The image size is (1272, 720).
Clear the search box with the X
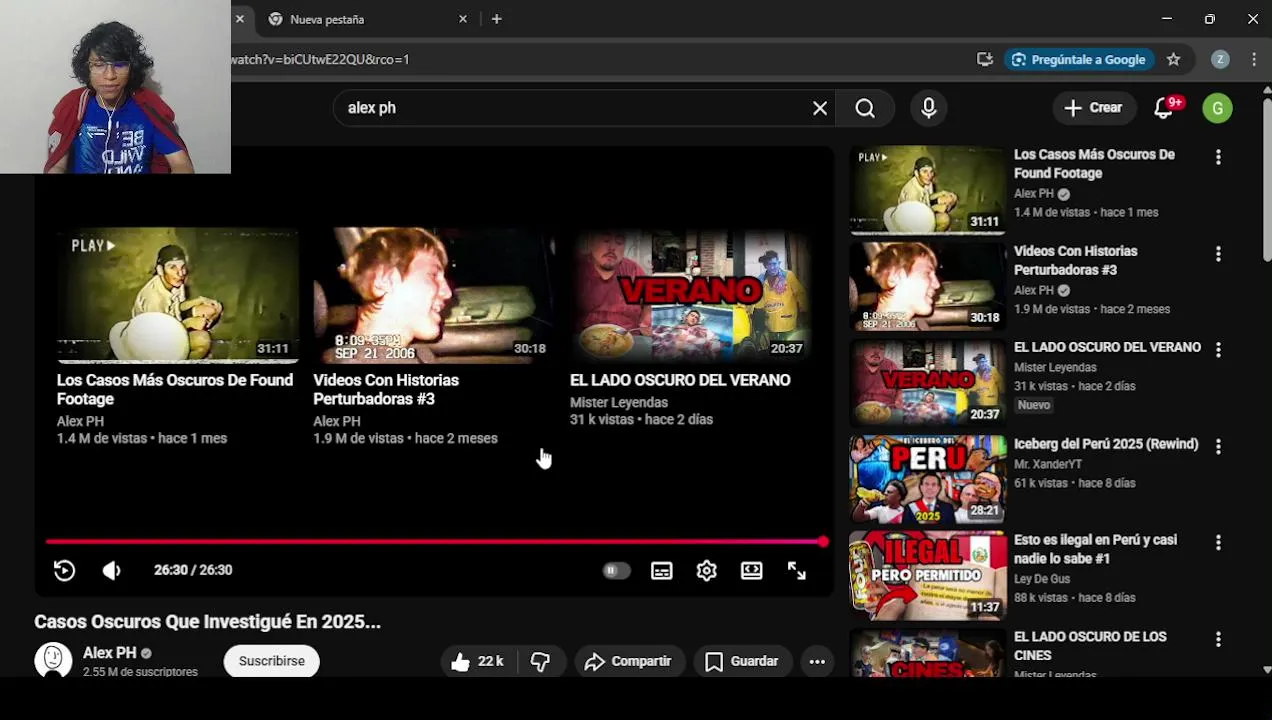(820, 108)
